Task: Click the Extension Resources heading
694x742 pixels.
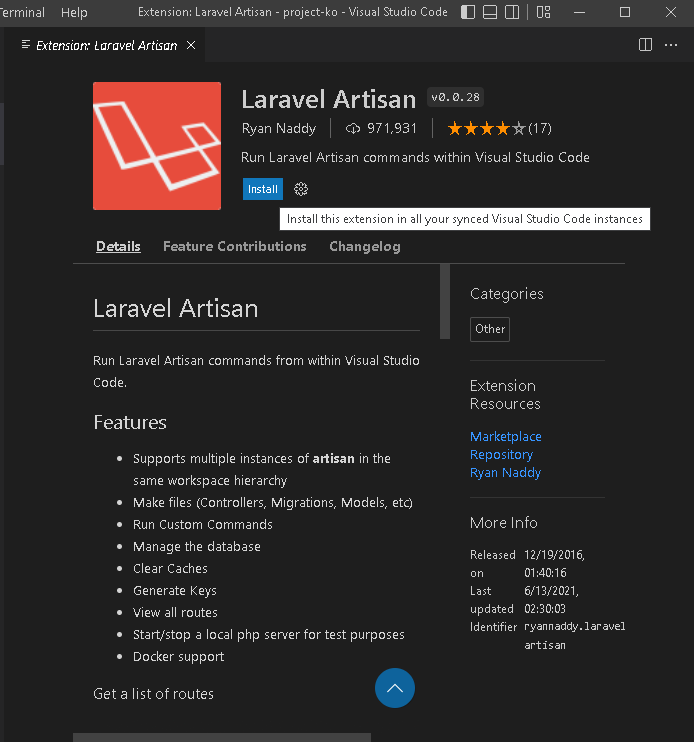Action: click(505, 395)
